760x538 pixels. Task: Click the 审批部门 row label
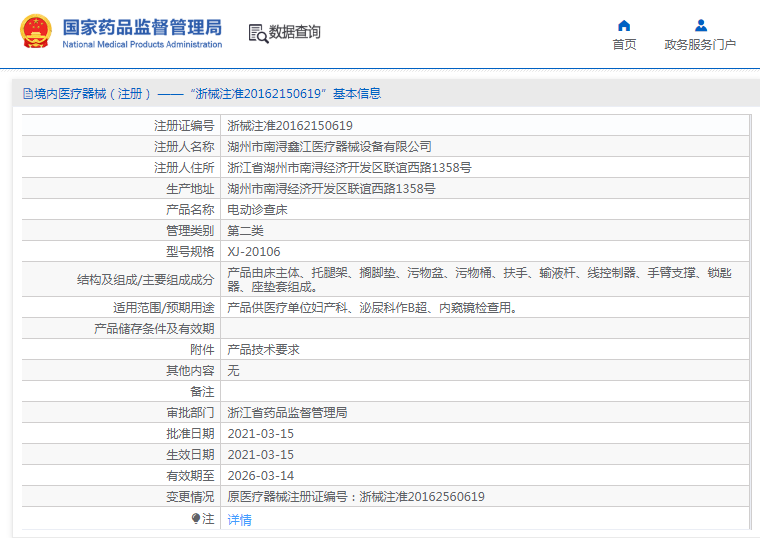pos(190,412)
